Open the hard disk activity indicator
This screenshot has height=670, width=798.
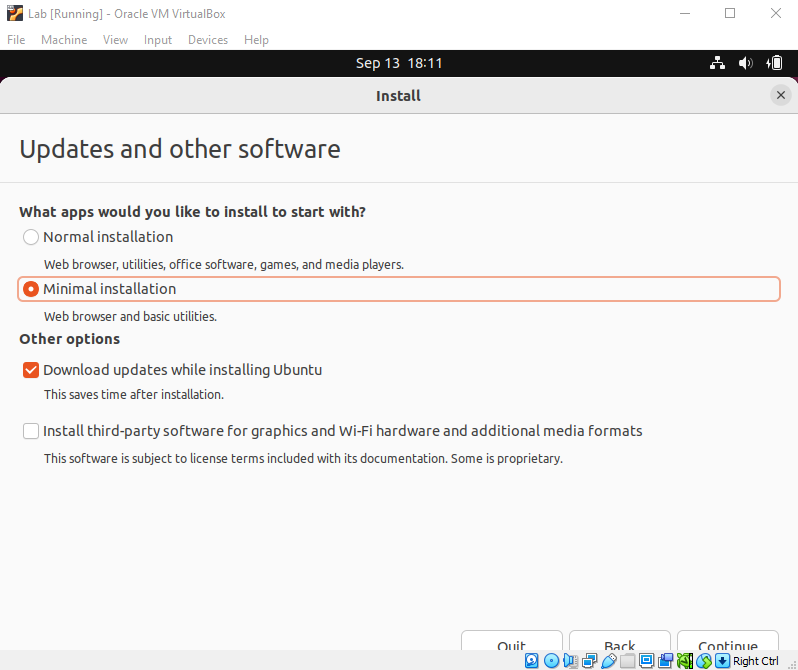point(531,661)
